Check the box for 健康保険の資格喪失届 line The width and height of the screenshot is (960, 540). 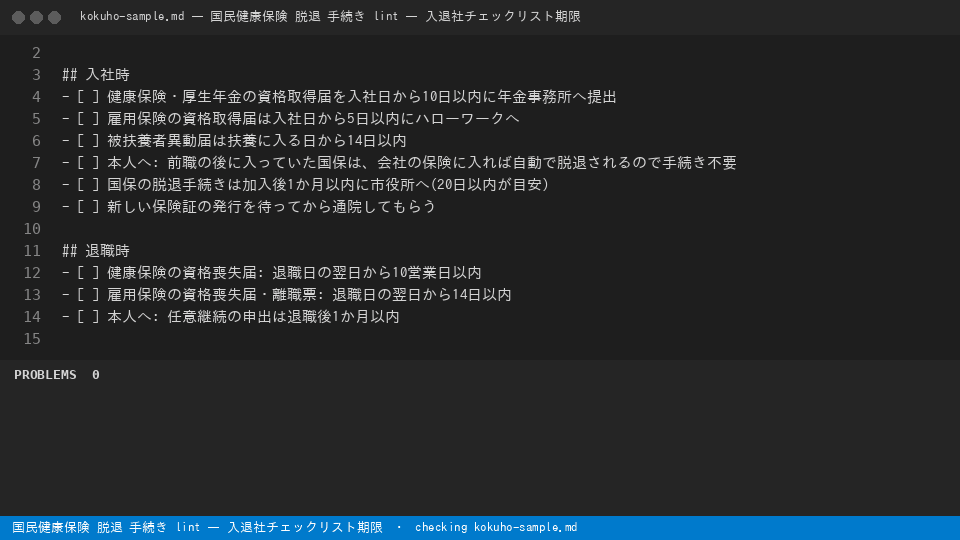click(88, 273)
